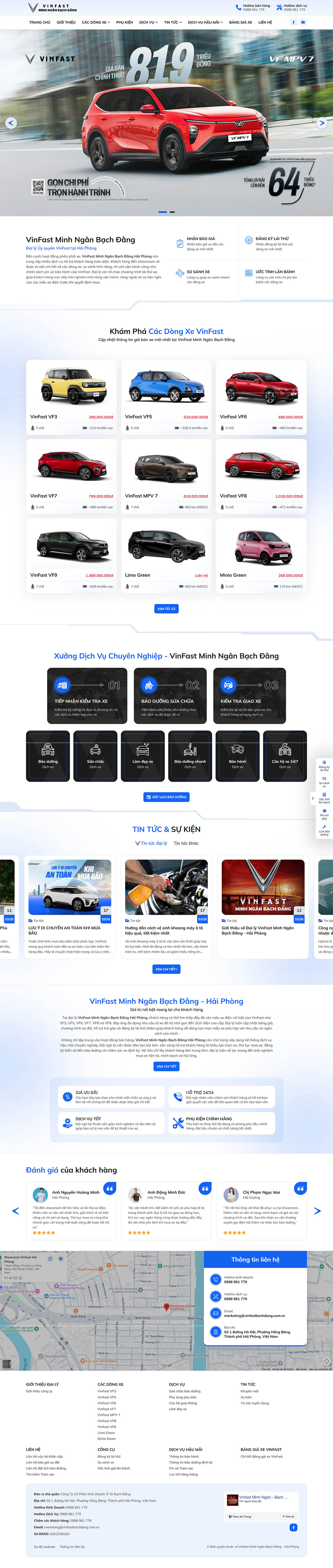This screenshot has height=1568, width=333.
Task: Click the Facebook icon in the header
Action: [293, 22]
